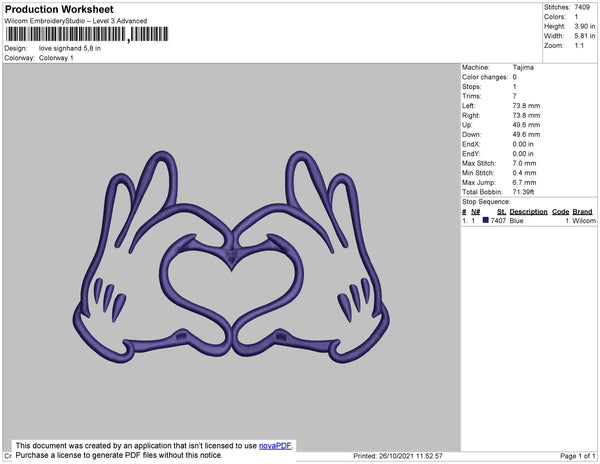Click the 'Description' column header
The height and width of the screenshot is (464, 600).
click(x=528, y=212)
